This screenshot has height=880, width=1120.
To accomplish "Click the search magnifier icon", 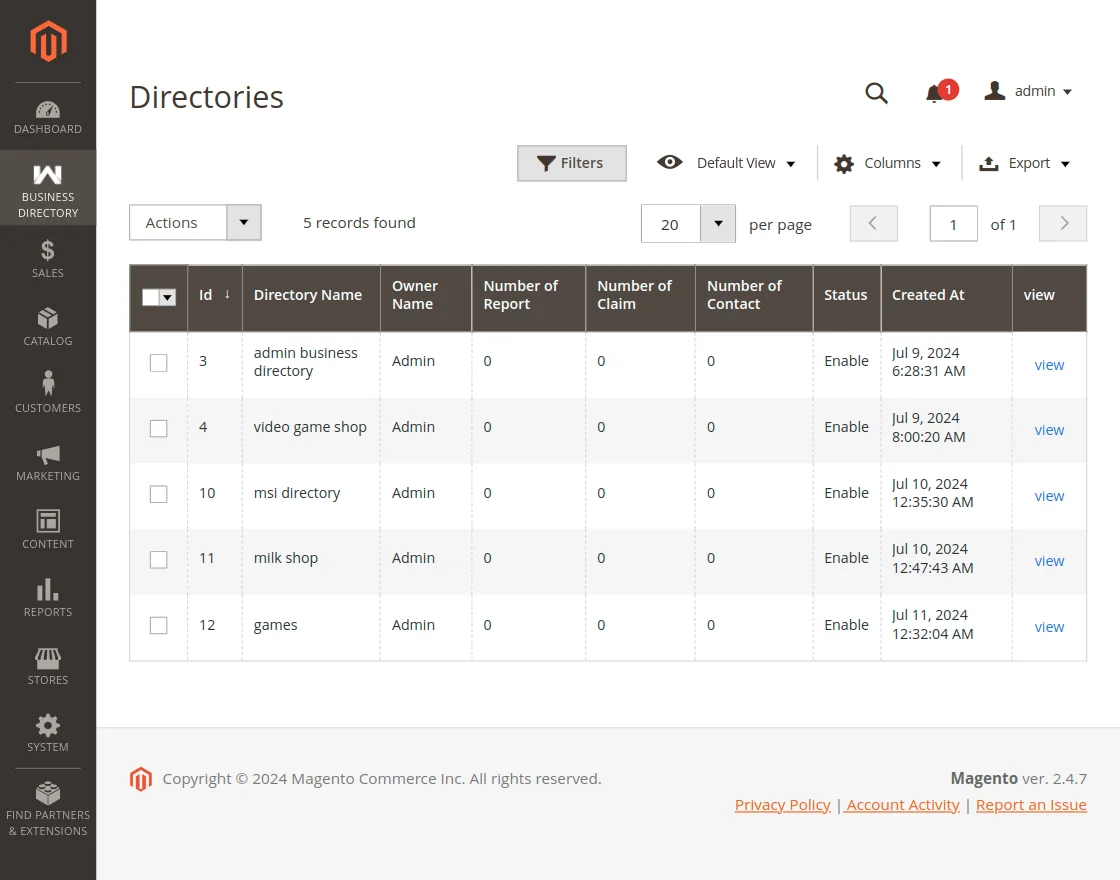I will 876,92.
